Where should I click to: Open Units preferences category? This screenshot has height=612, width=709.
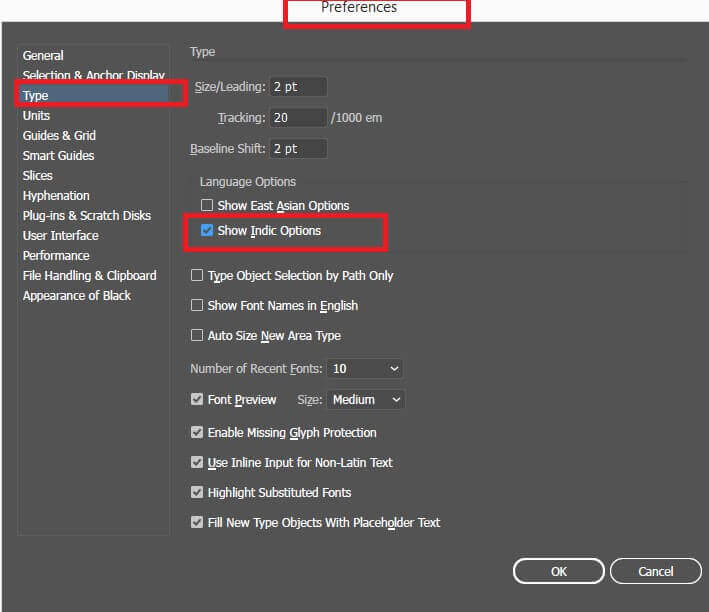click(x=36, y=116)
